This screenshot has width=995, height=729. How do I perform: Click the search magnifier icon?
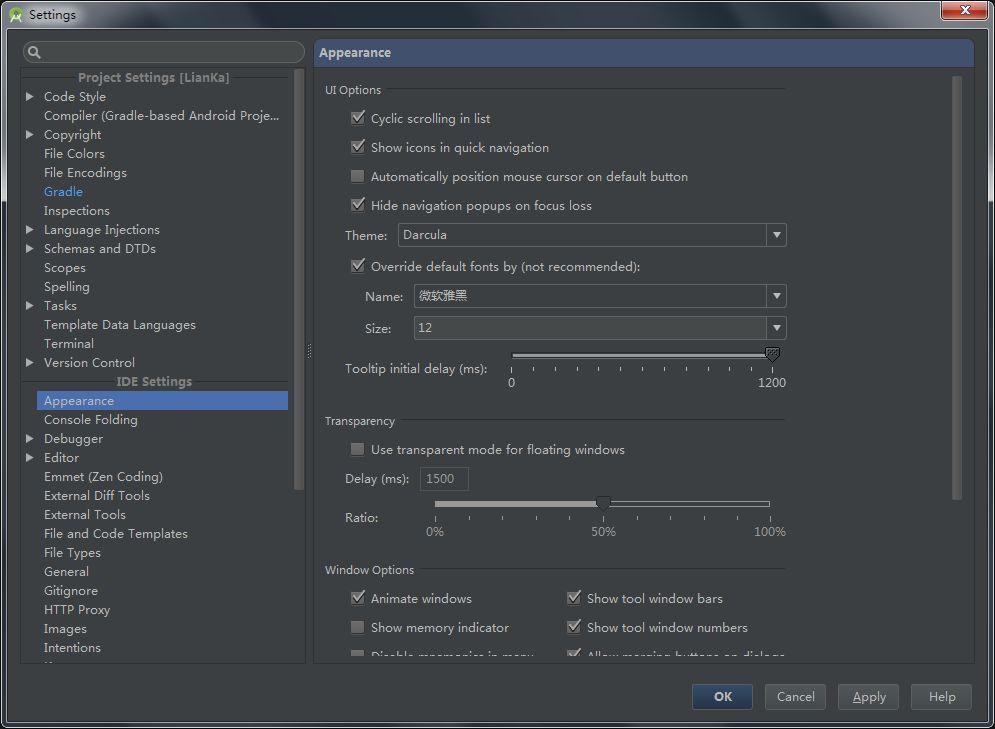point(34,53)
